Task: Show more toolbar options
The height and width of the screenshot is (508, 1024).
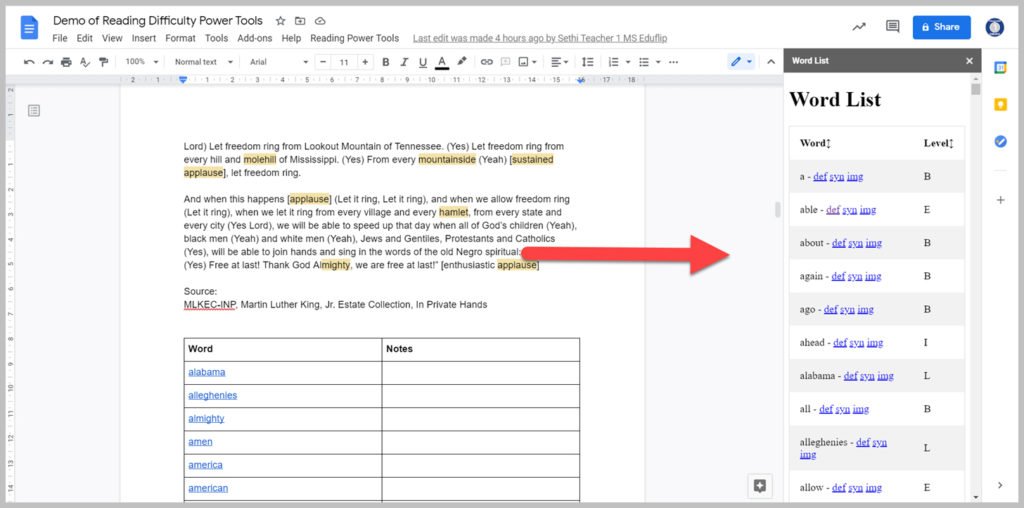Action: 674,62
